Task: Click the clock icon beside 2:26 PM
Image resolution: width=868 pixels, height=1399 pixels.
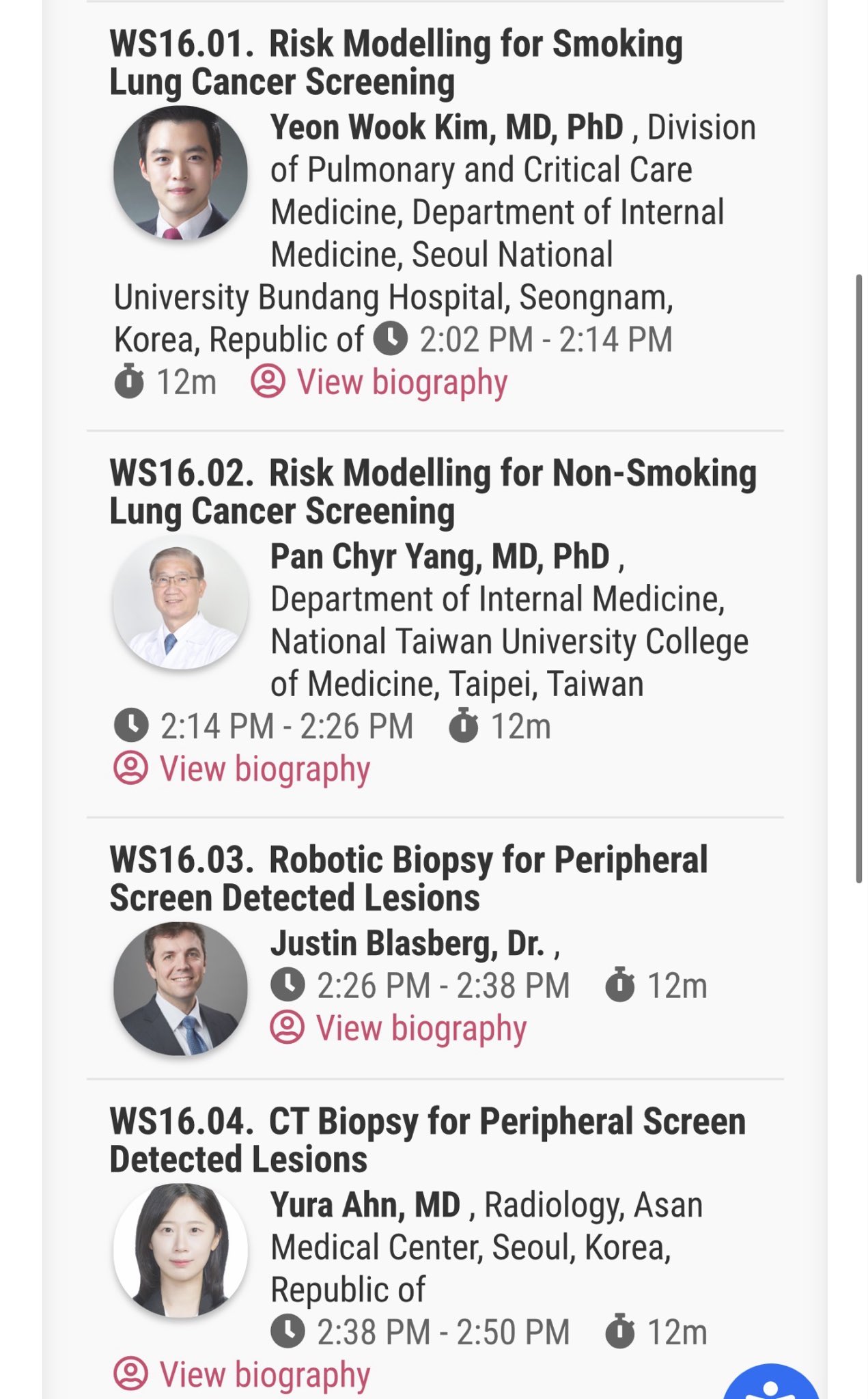Action: [288, 985]
